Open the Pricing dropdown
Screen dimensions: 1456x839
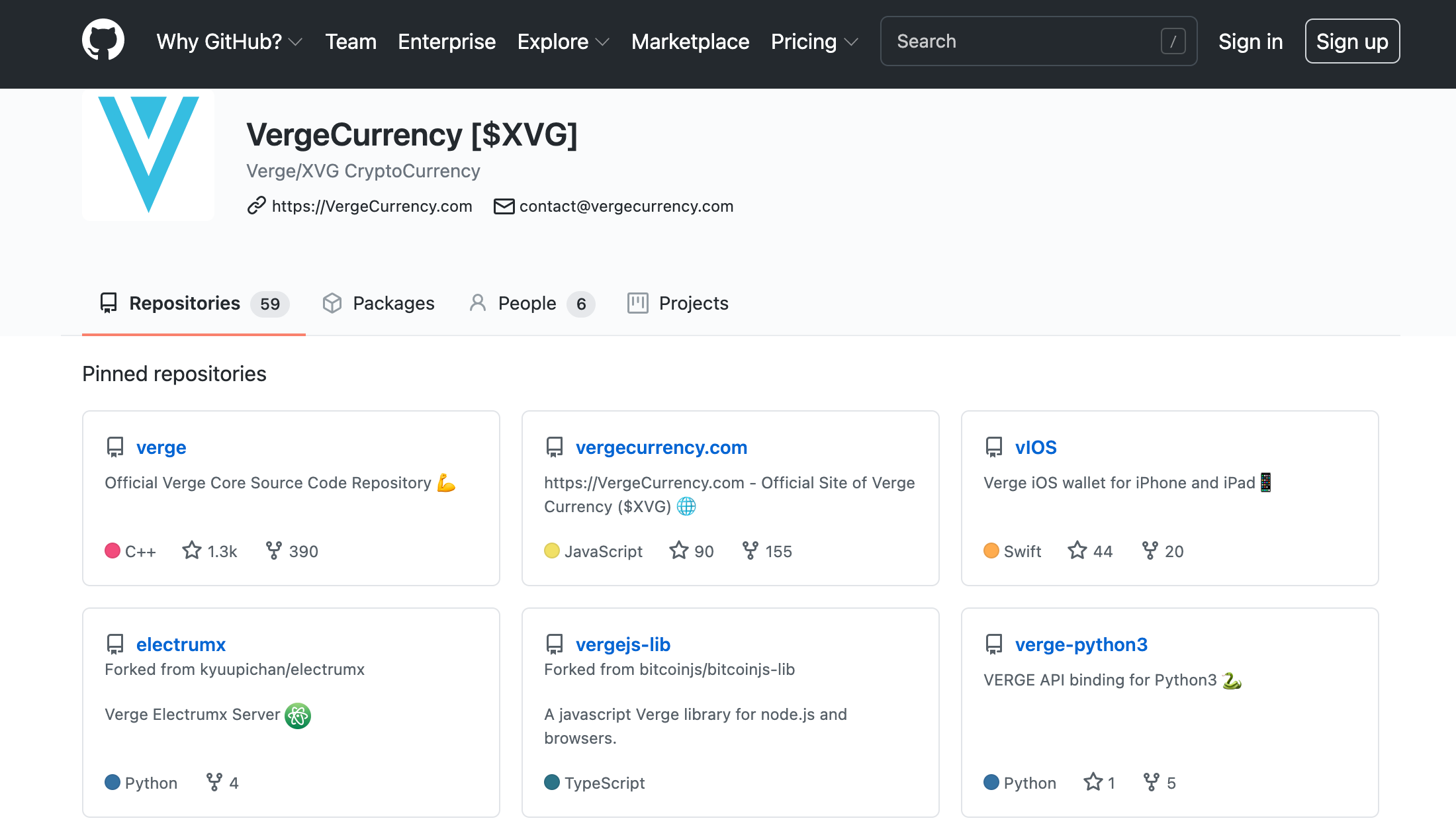click(x=815, y=42)
